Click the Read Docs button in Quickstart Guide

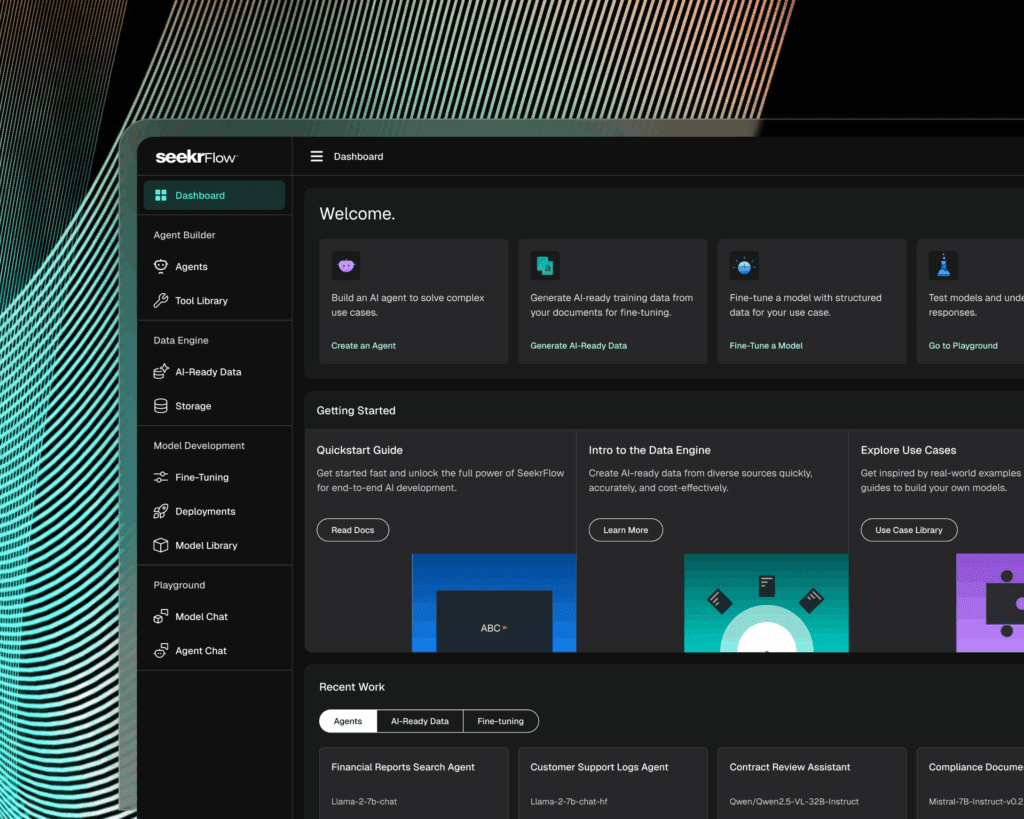pos(352,530)
